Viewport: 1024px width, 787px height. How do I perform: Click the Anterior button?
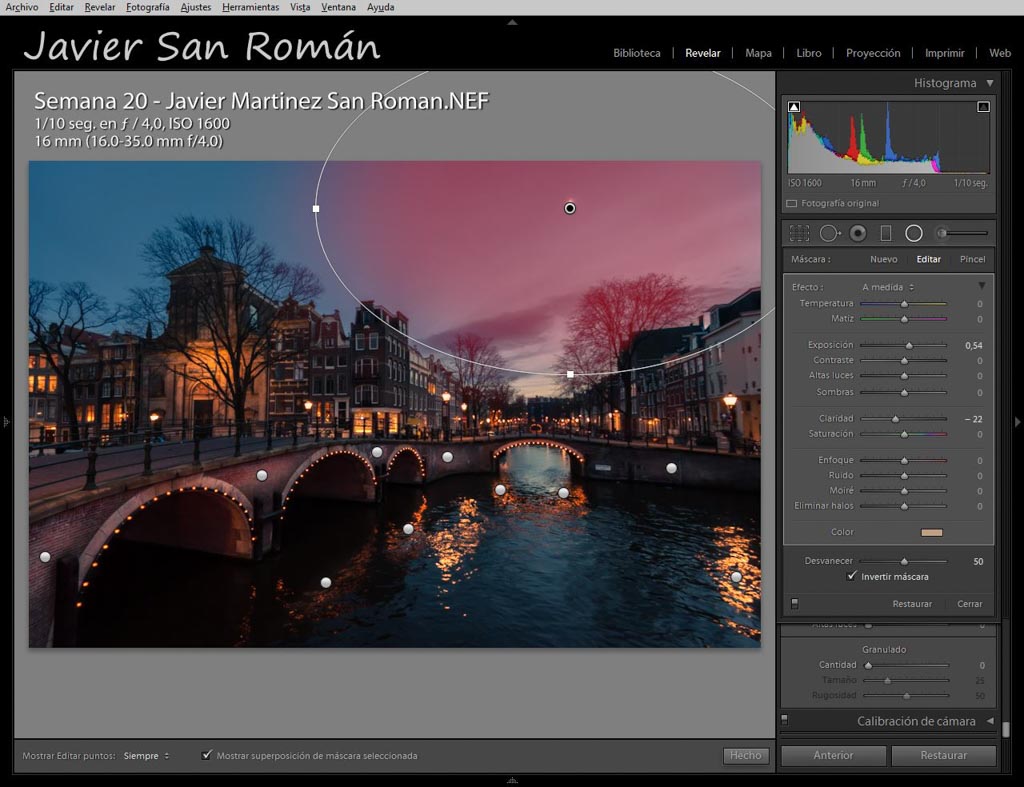click(833, 755)
